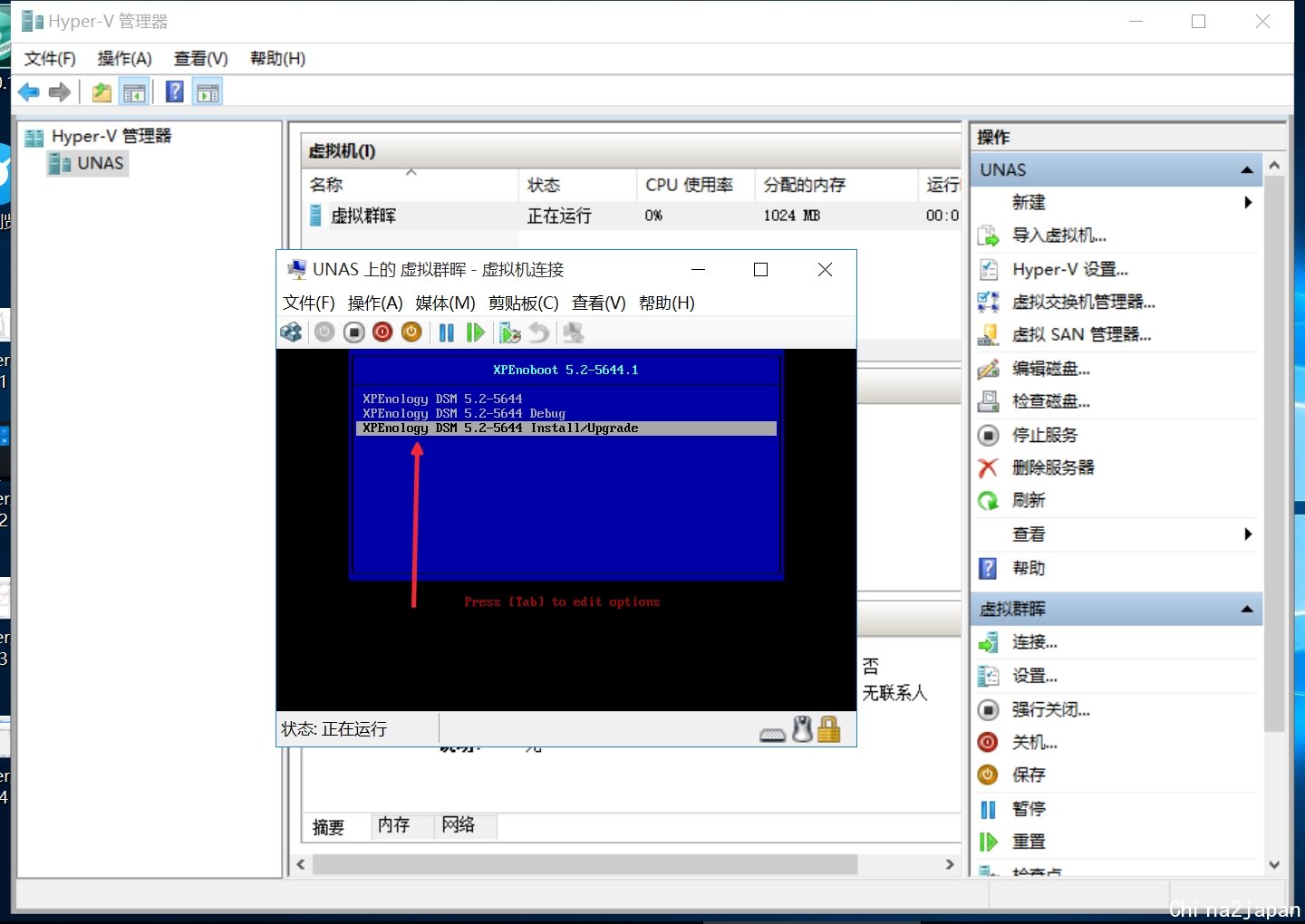Pause the VM using the toolbar pause icon
Viewport: 1305px width, 924px height.
click(x=447, y=332)
